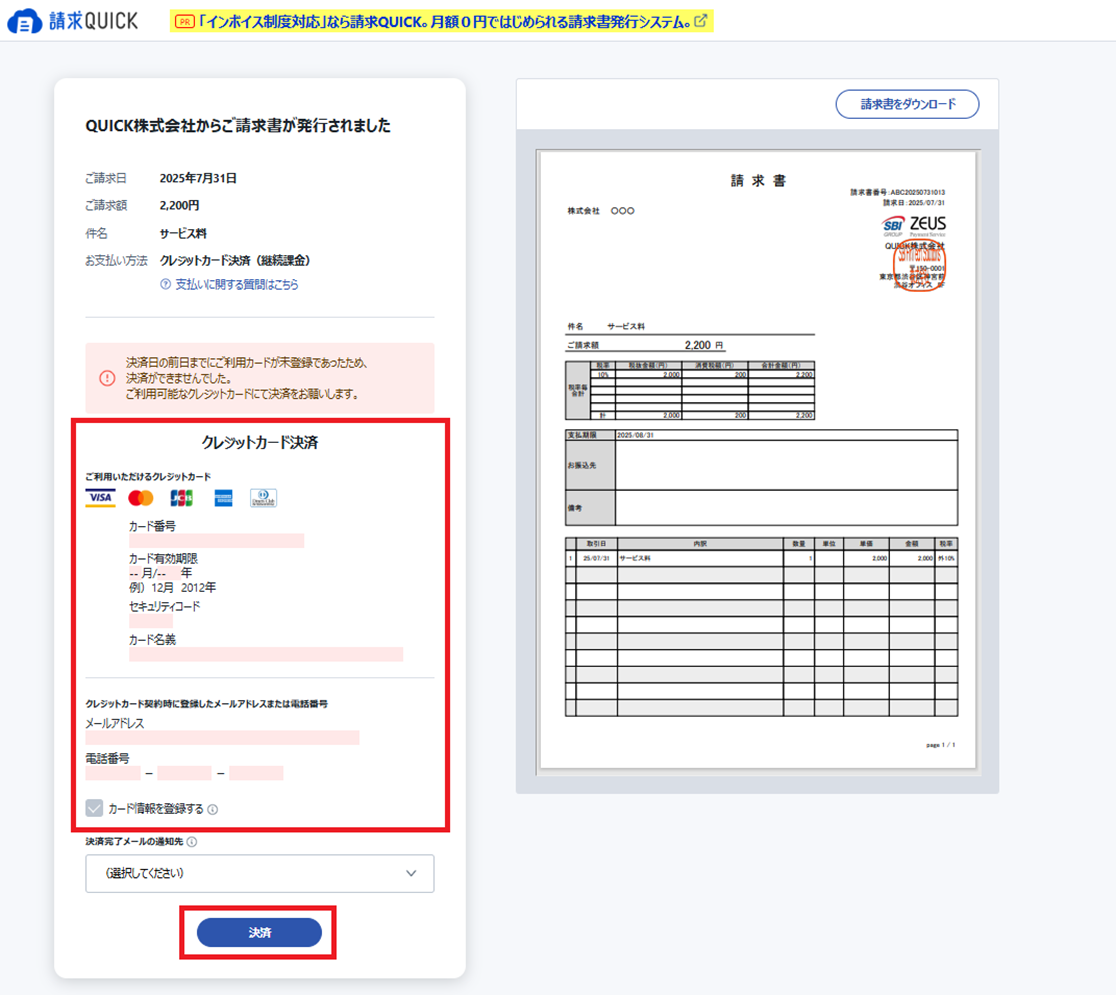The height and width of the screenshot is (995, 1116).
Task: Select the Diners Club card icon
Action: (265, 498)
